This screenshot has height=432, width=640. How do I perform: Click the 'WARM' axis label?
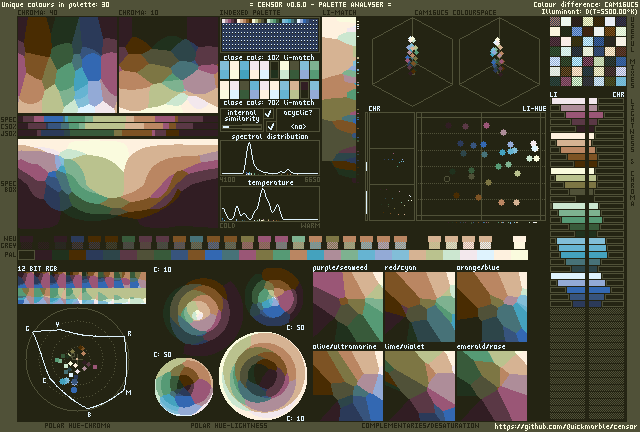pyautogui.click(x=311, y=225)
